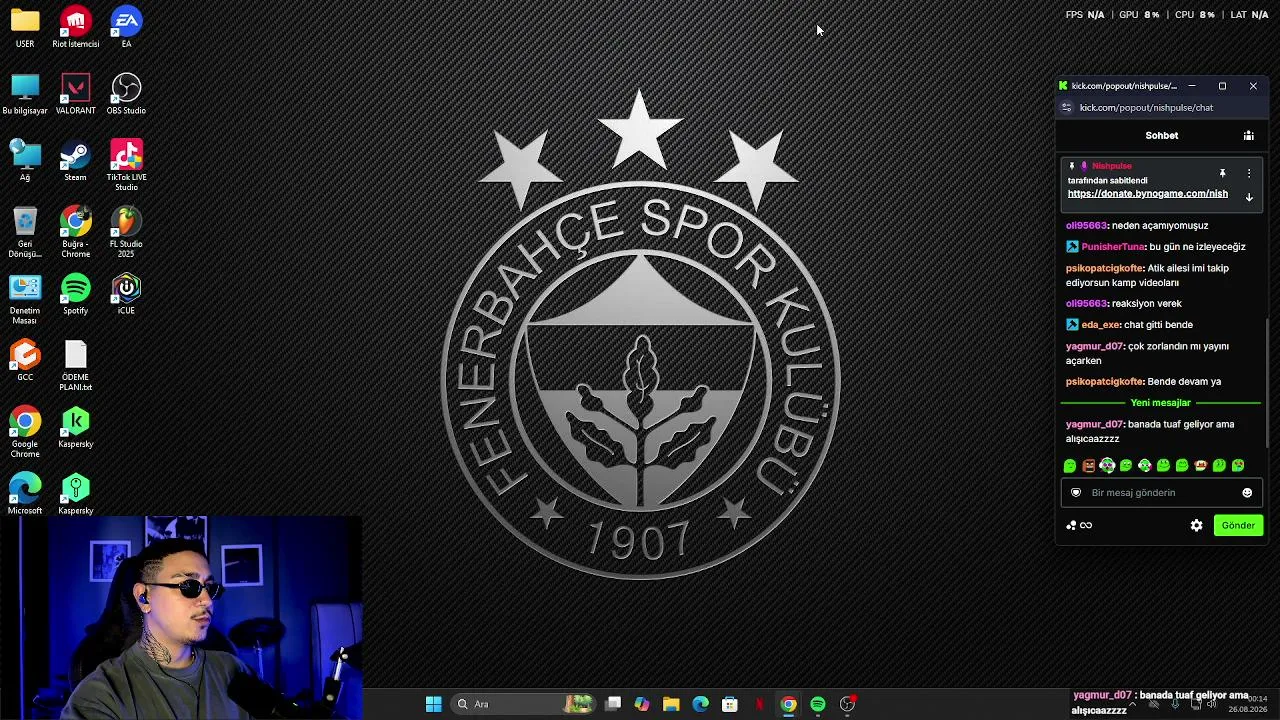Click the CPU 8% overlay readout
Viewport: 1280px width, 720px height.
(x=1195, y=15)
